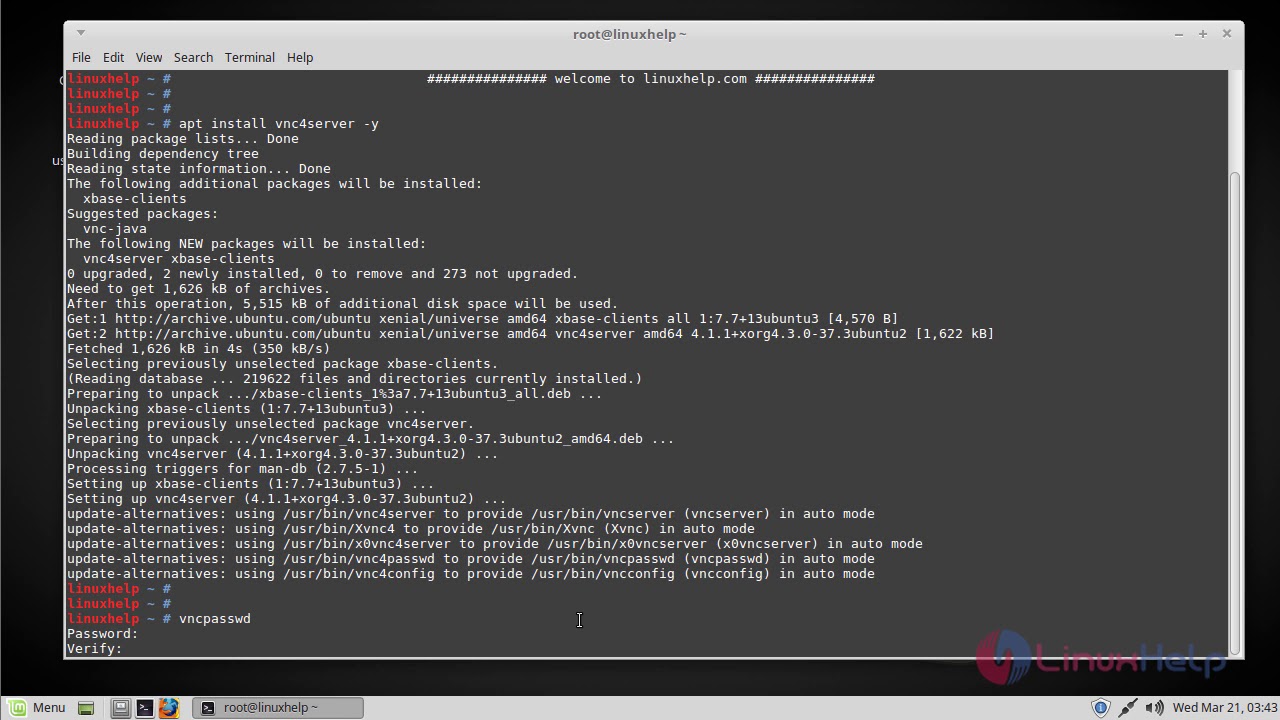Click the 'vncpasswd' command text
This screenshot has height=720, width=1280.
click(x=215, y=619)
